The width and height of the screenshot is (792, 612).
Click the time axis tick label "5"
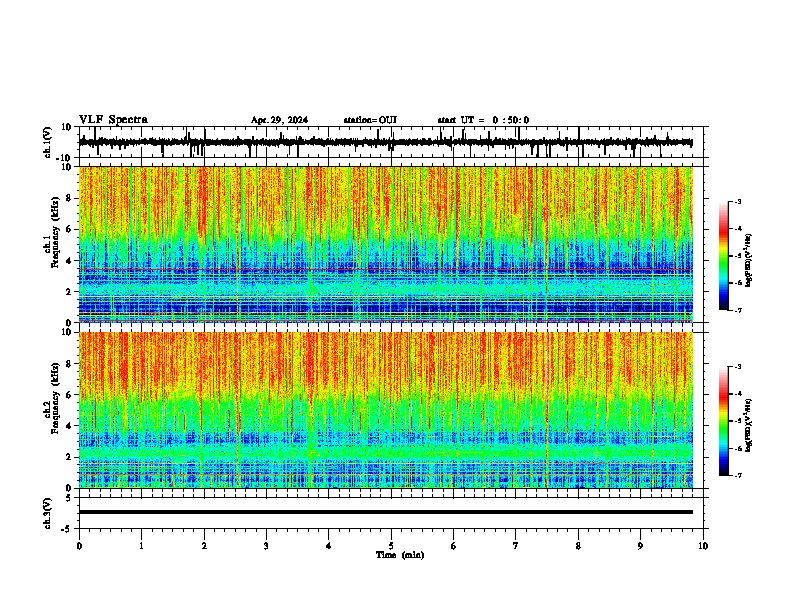[x=391, y=546]
